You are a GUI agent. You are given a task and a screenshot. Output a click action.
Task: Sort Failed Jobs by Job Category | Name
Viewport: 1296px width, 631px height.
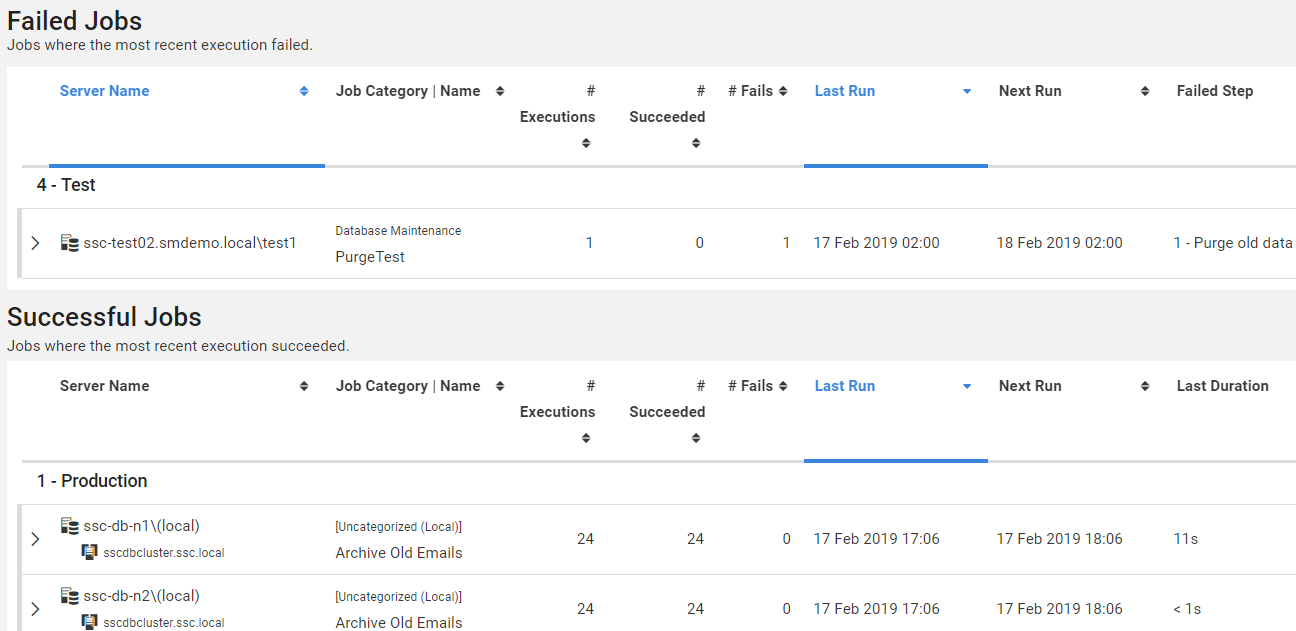click(408, 91)
